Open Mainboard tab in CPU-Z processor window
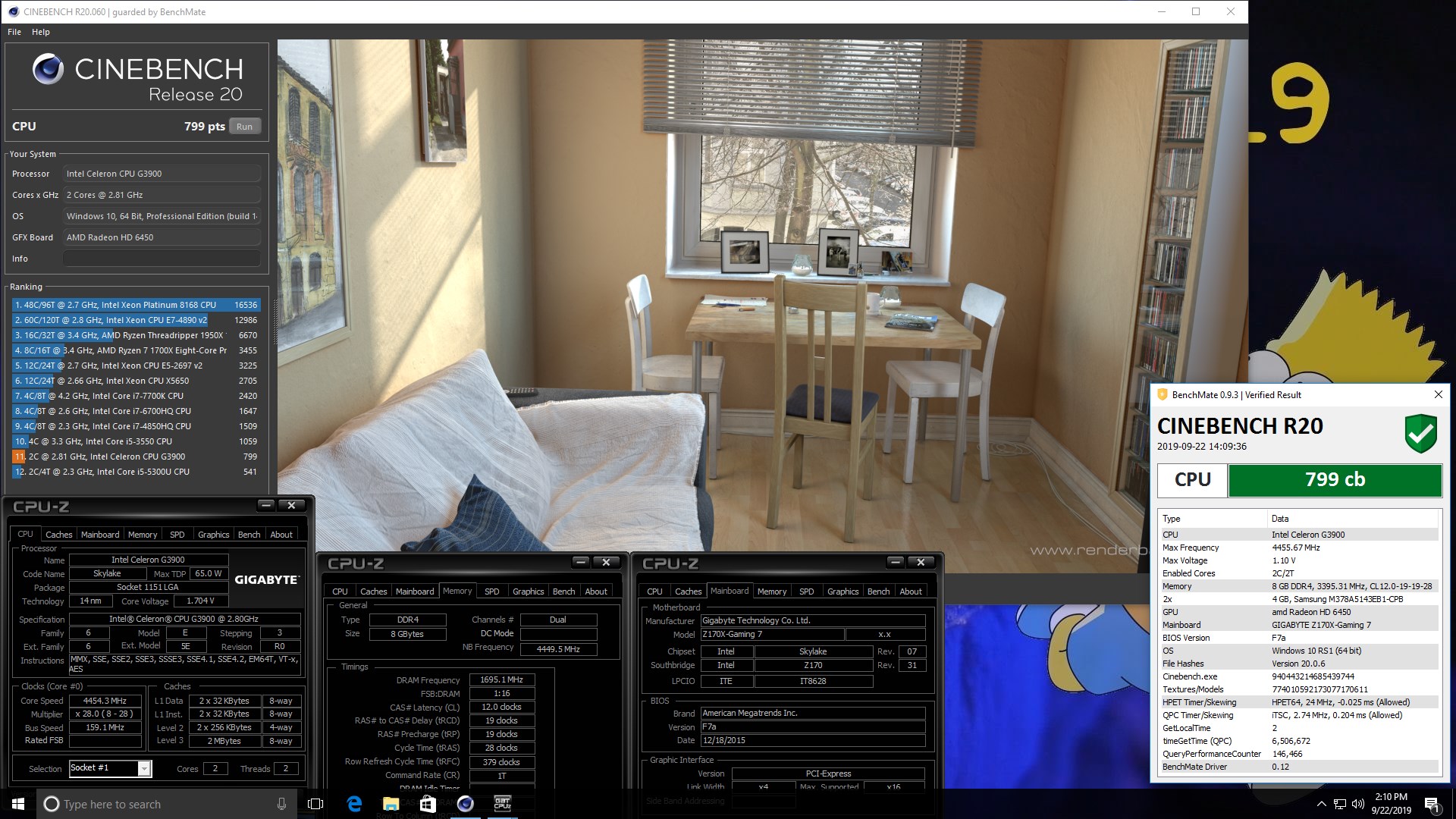 [100, 535]
